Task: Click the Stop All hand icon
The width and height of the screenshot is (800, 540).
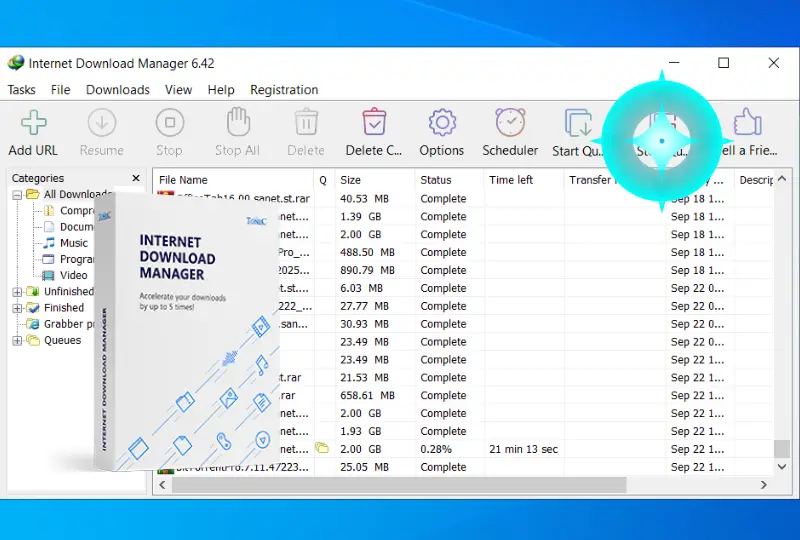Action: (x=238, y=121)
